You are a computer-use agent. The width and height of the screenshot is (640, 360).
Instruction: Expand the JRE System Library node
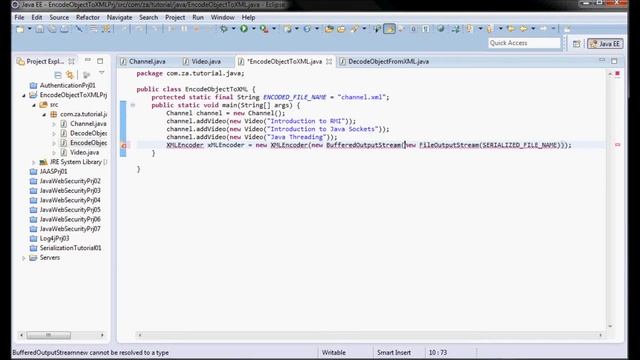[x=34, y=162]
